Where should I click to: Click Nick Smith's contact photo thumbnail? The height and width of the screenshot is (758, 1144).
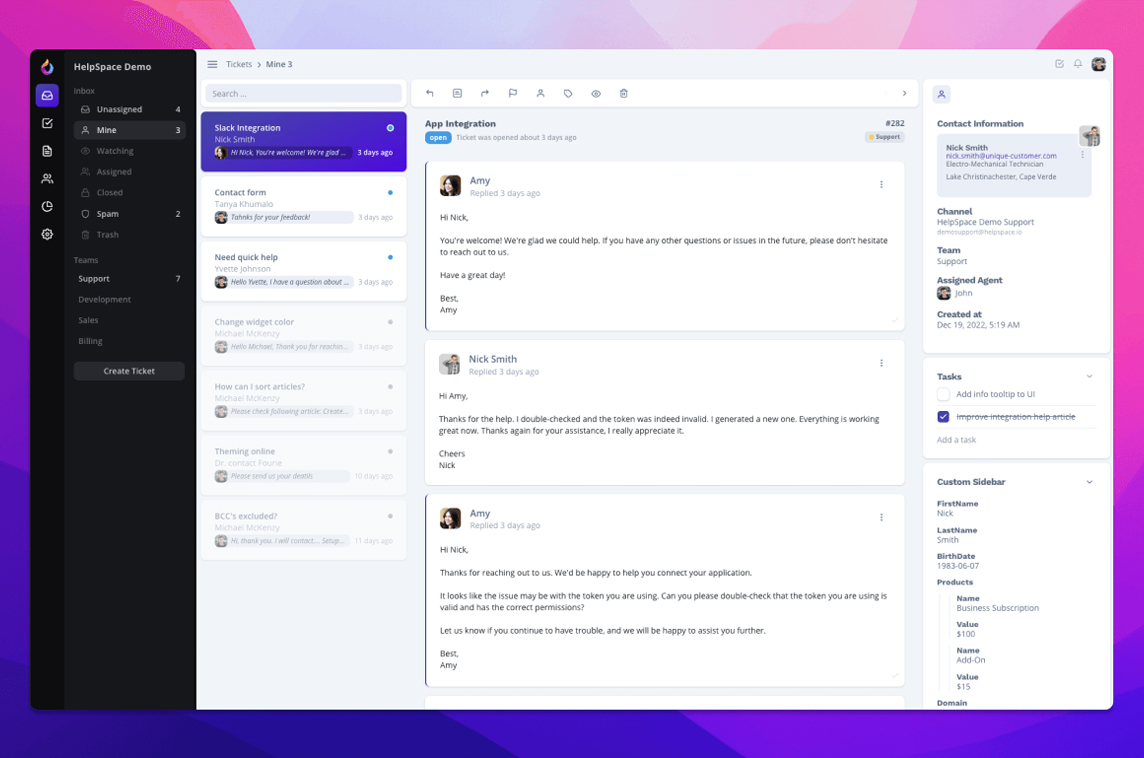[1090, 136]
